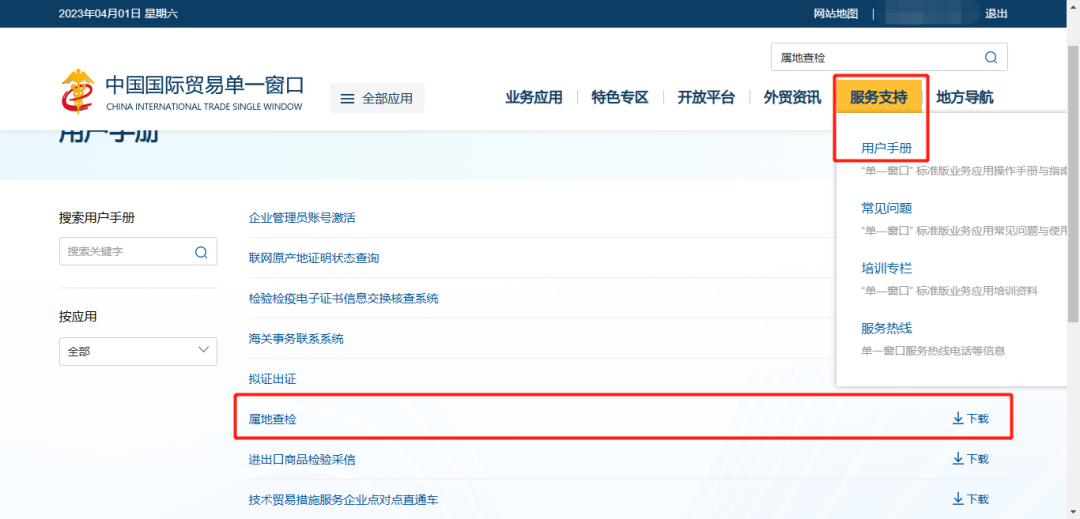The image size is (1080, 519).
Task: Open the 企业管理员账号激活 manual entry
Action: (302, 217)
